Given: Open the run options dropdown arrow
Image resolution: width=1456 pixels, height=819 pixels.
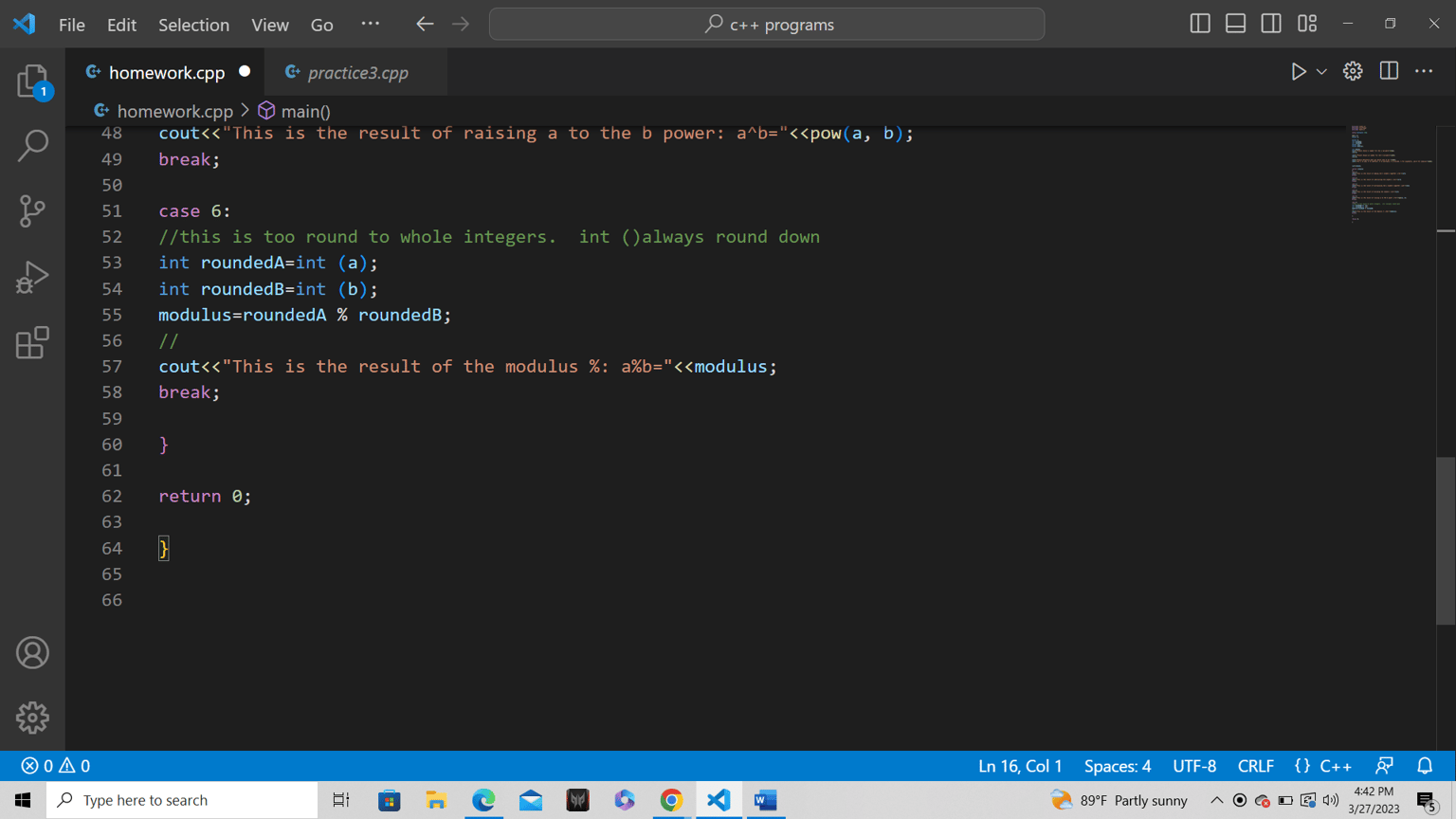Looking at the screenshot, I should coord(1321,72).
